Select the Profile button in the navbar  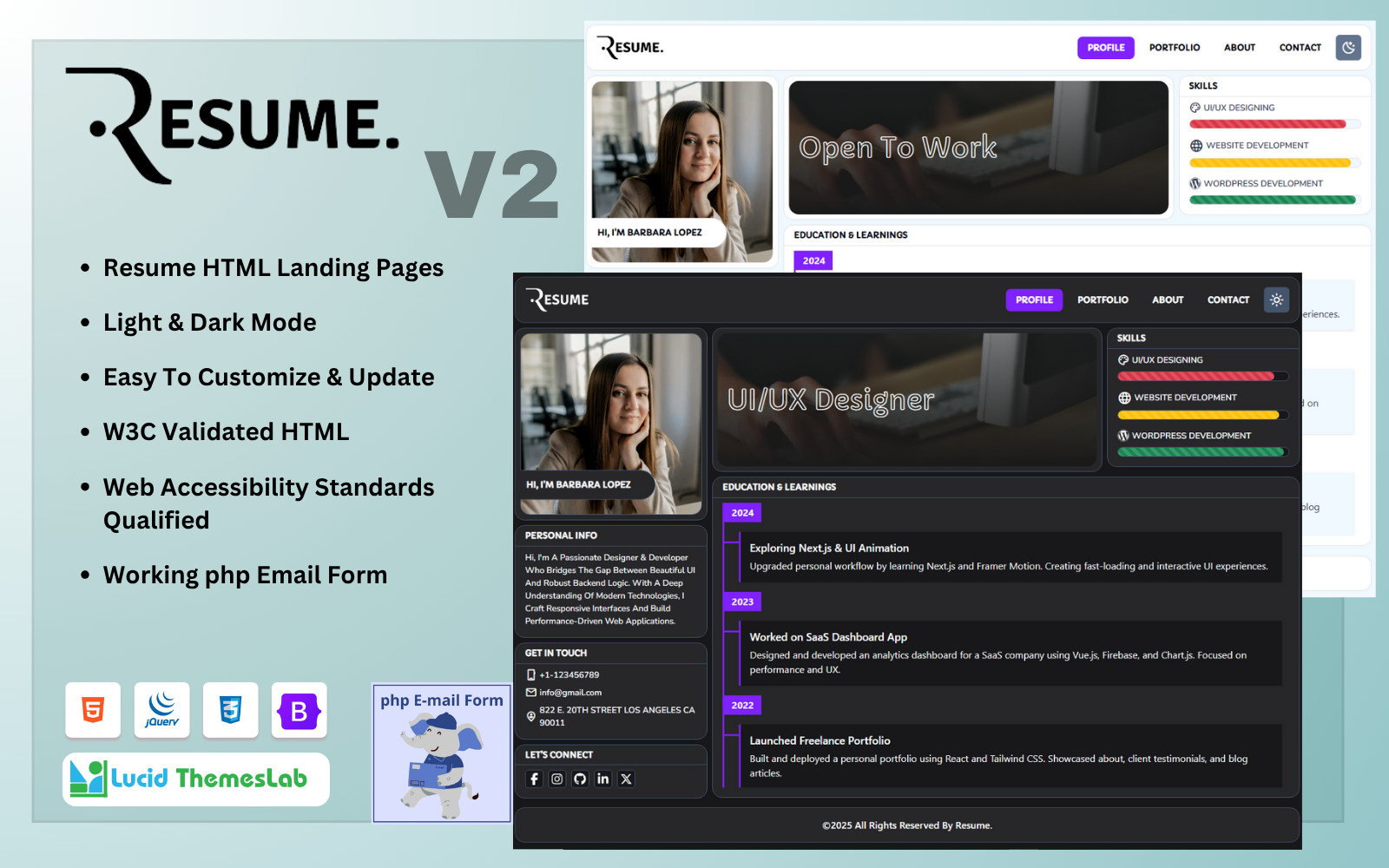pos(1034,299)
